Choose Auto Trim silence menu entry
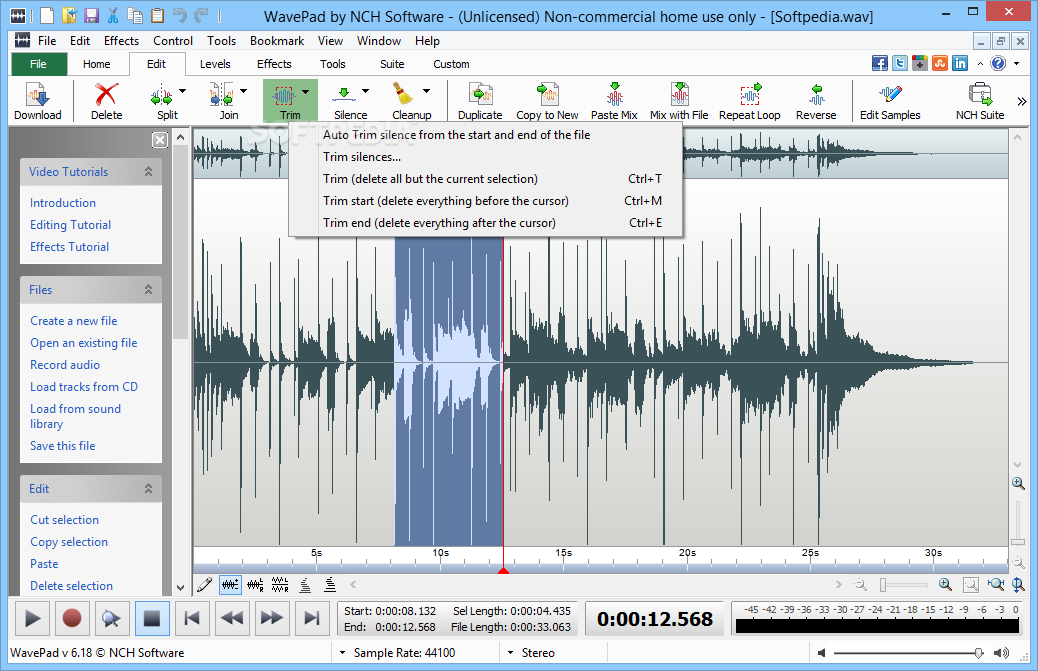1038x671 pixels. [x=485, y=135]
